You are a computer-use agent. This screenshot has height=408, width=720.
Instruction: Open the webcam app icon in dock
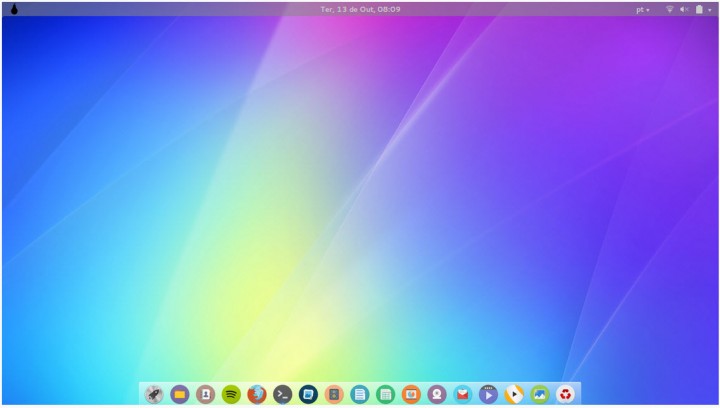point(437,394)
